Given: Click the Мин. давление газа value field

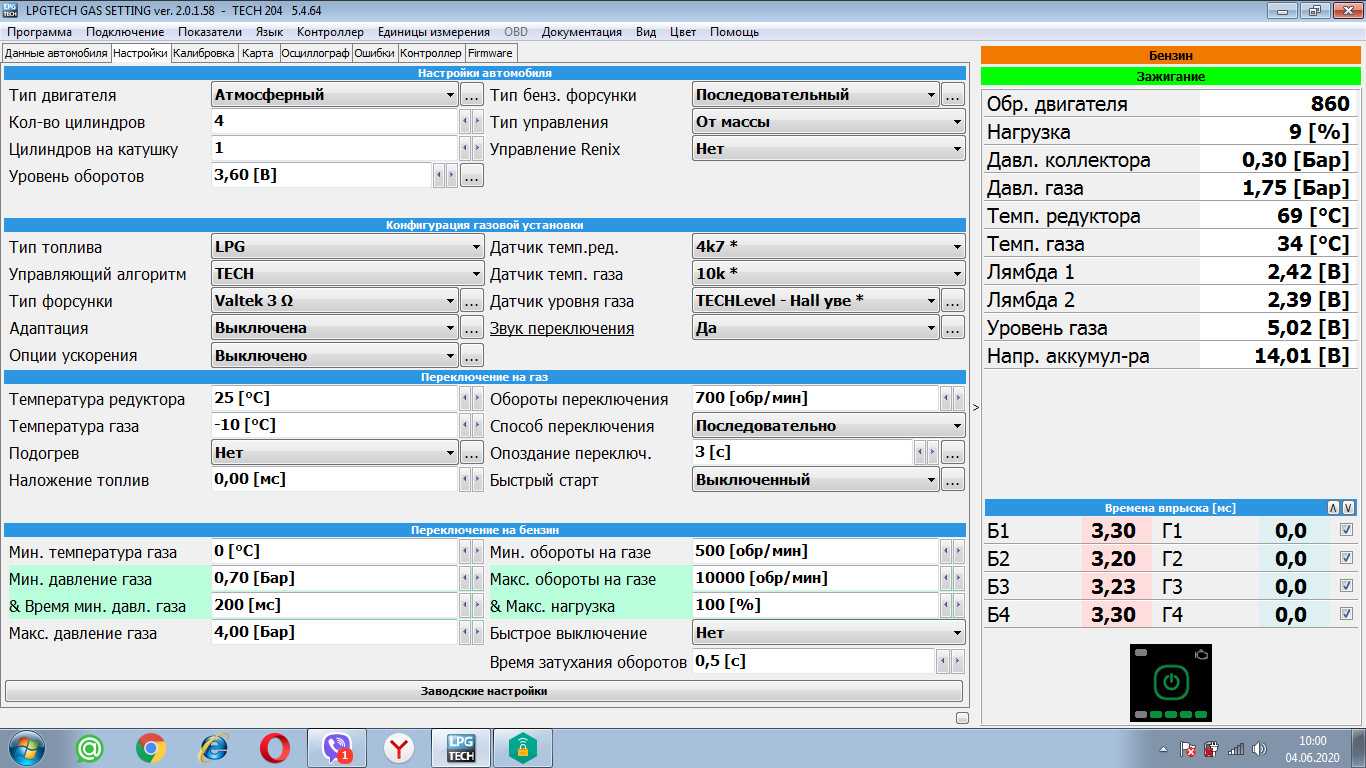Looking at the screenshot, I should pyautogui.click(x=334, y=579).
